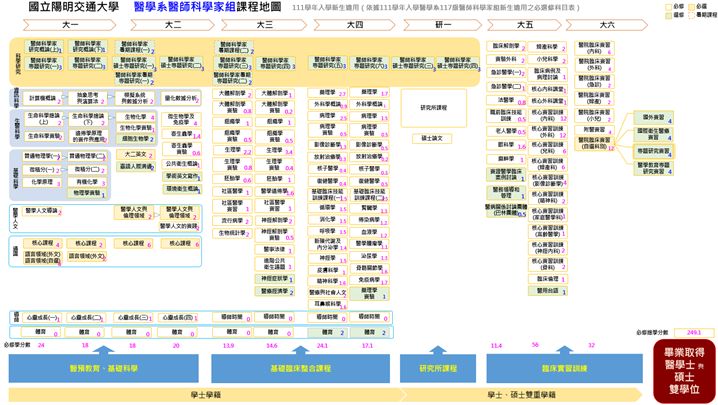This screenshot has height=405, width=718.
Task: Click the blue 基礎臨床整合課程 banner
Action: point(300,368)
